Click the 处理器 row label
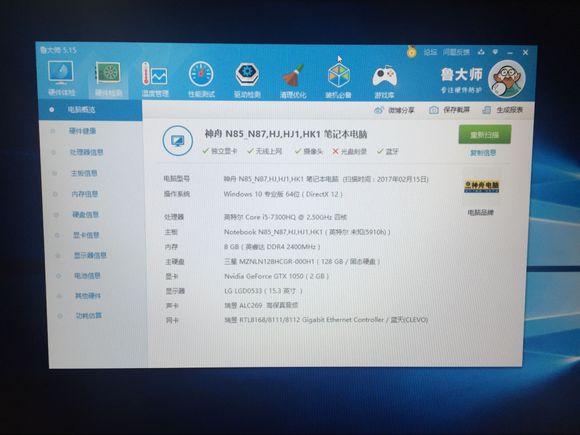This screenshot has height=435, width=580. point(174,217)
